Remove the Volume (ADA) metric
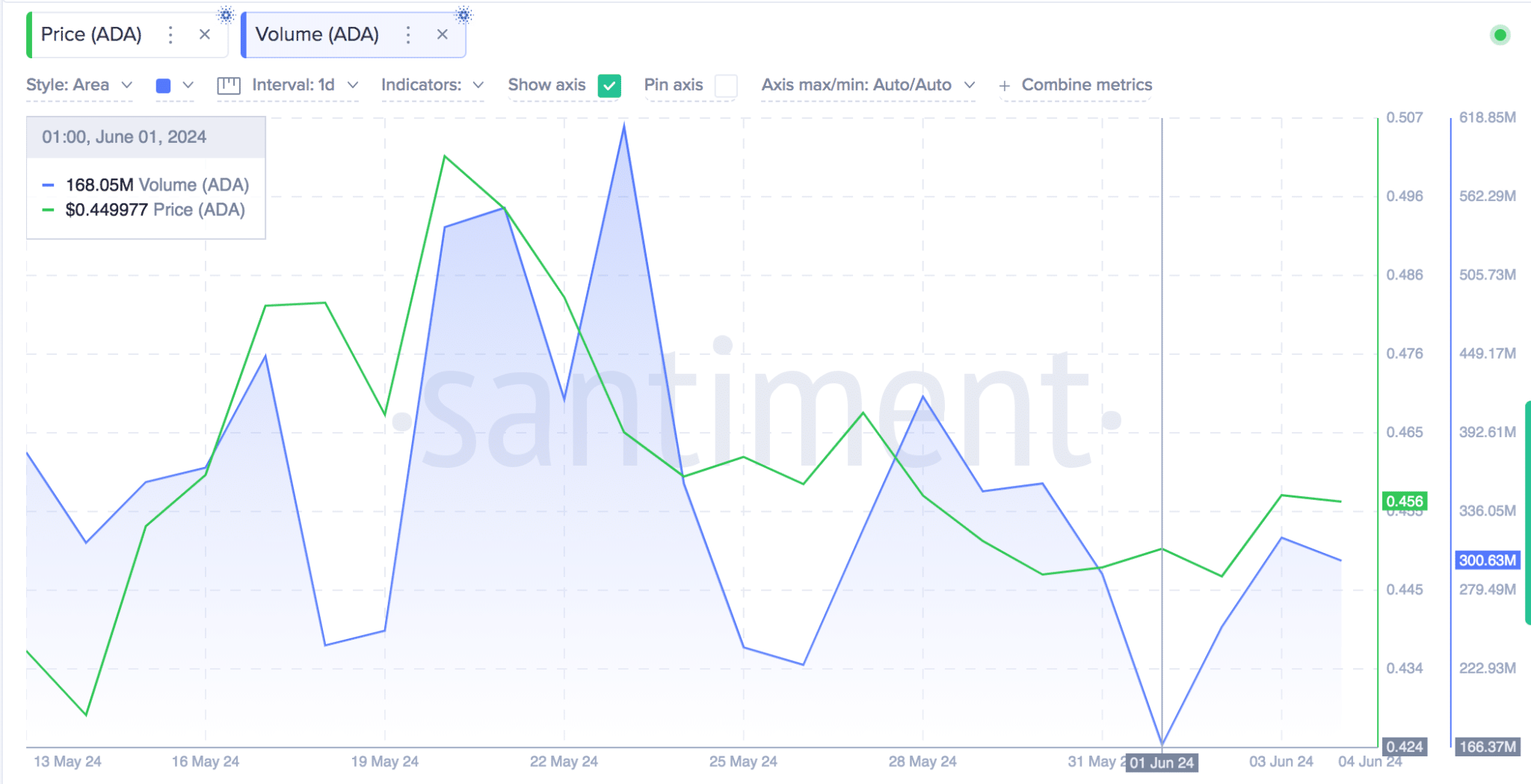This screenshot has height=784, width=1531. (x=443, y=34)
